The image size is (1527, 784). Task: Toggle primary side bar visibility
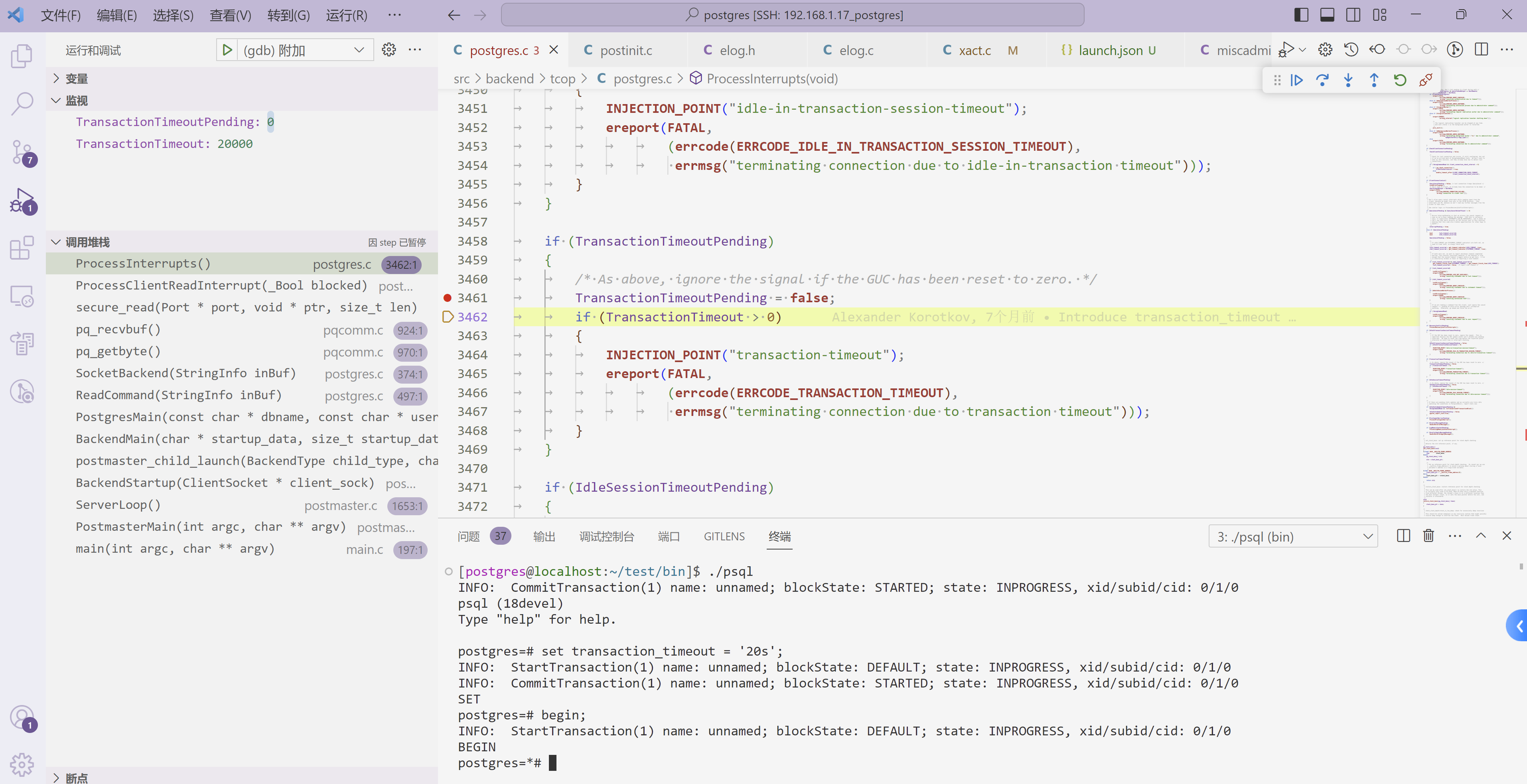click(1300, 15)
